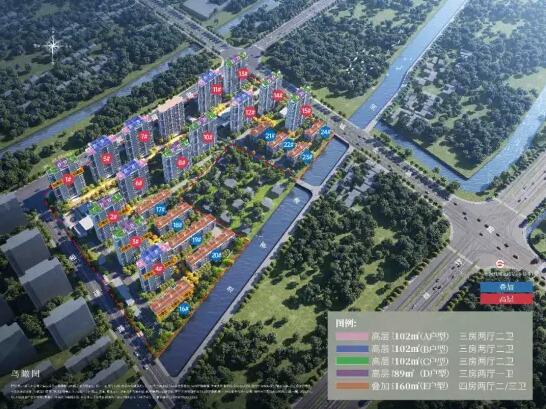Screen dimensions: 546x409
Task: Click the blue 16# building marker
Action: pyautogui.click(x=184, y=308)
